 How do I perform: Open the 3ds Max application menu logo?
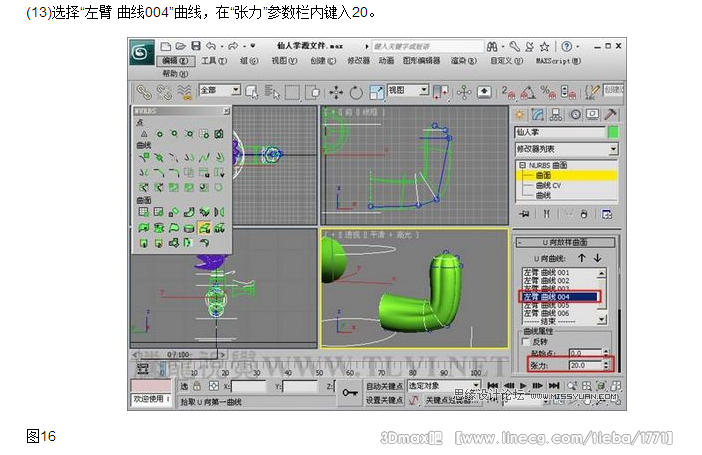pos(141,53)
